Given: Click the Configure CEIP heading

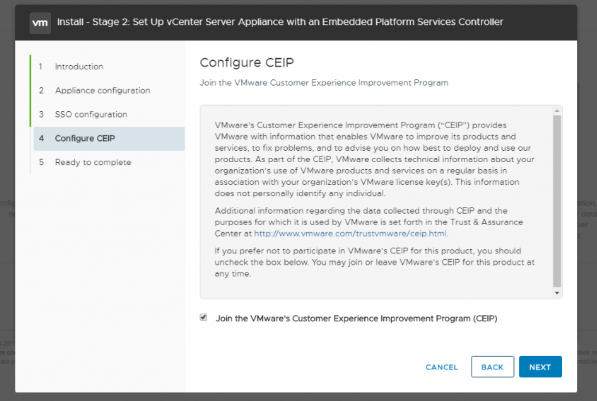Looking at the screenshot, I should point(247,62).
